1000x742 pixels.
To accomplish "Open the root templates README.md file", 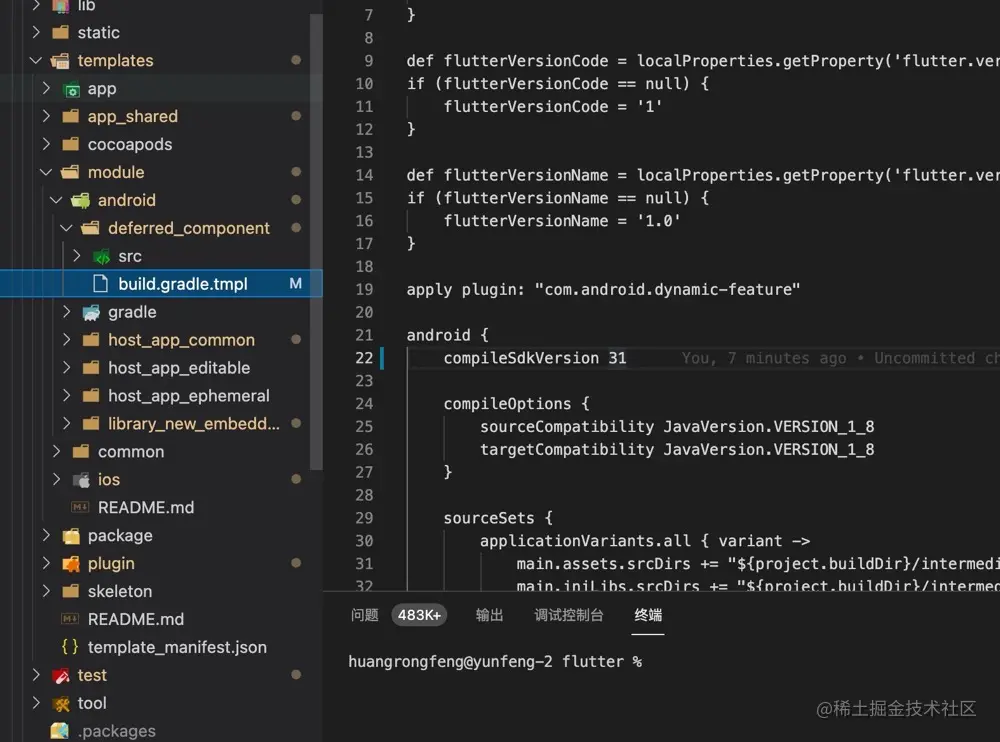I will point(136,620).
